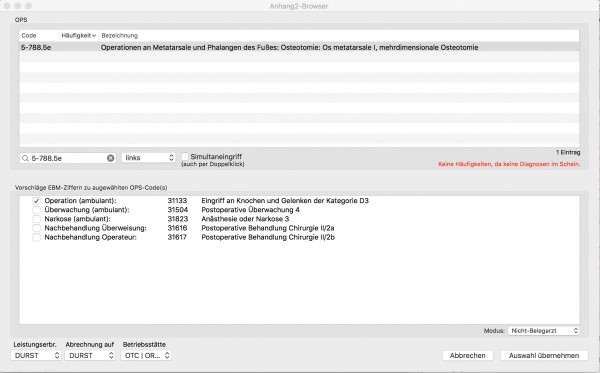Click text Postoperative Behandlung Chirurgie II/2b

point(268,238)
